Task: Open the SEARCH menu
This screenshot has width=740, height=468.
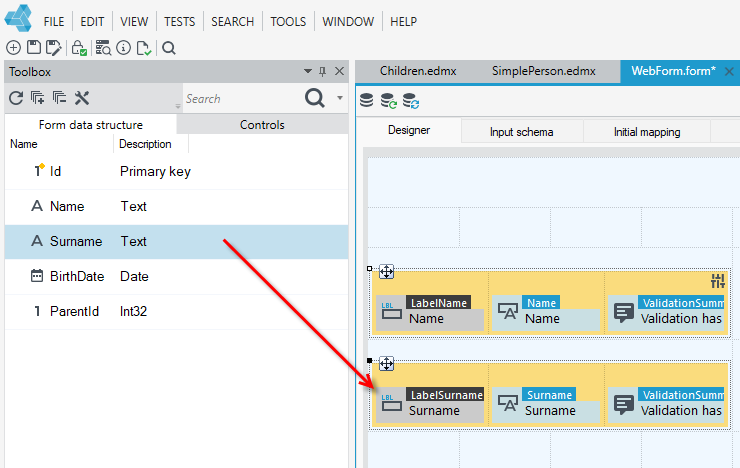Action: (x=232, y=22)
